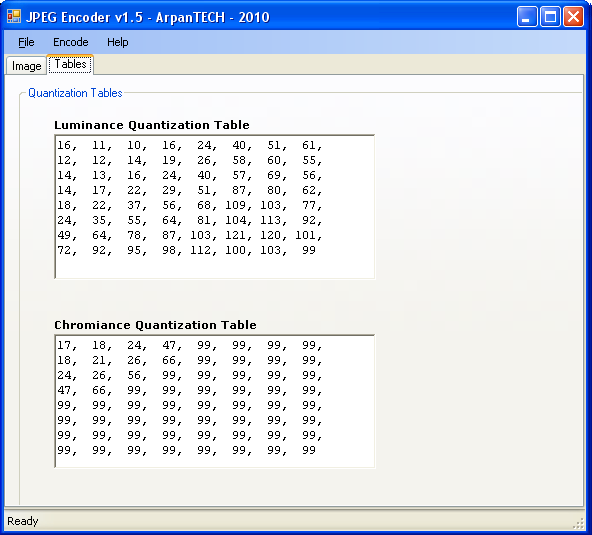The width and height of the screenshot is (592, 535).
Task: Click the window resize grip in status bar
Action: [x=578, y=524]
